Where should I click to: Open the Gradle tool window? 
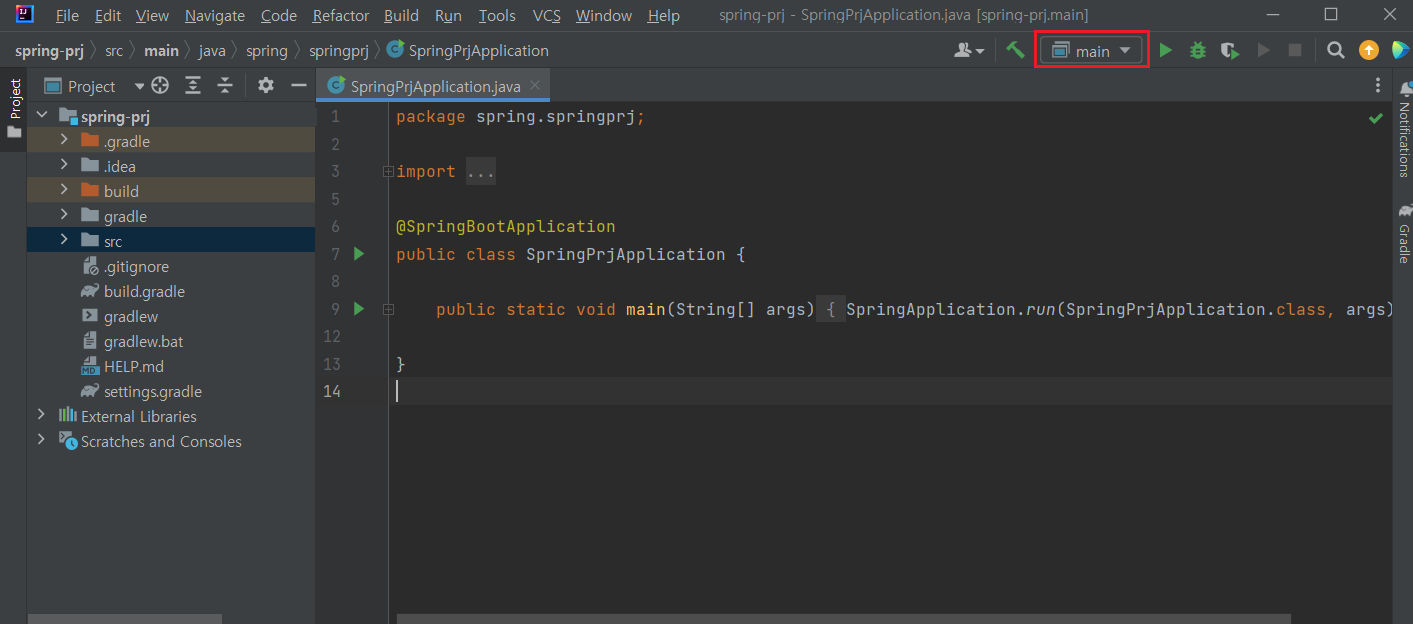(1404, 234)
